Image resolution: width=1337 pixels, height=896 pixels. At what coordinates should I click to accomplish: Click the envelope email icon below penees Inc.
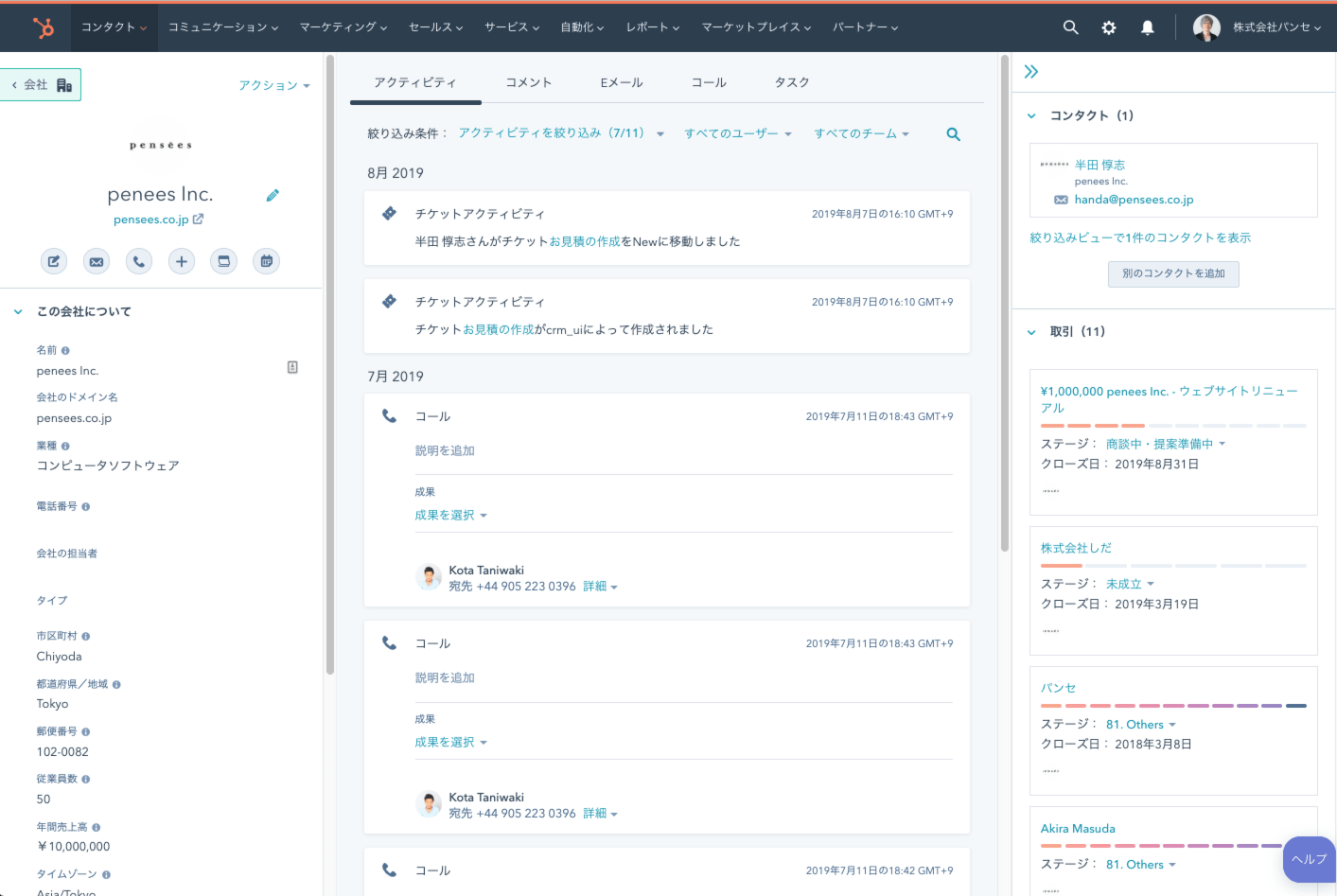coord(97,261)
